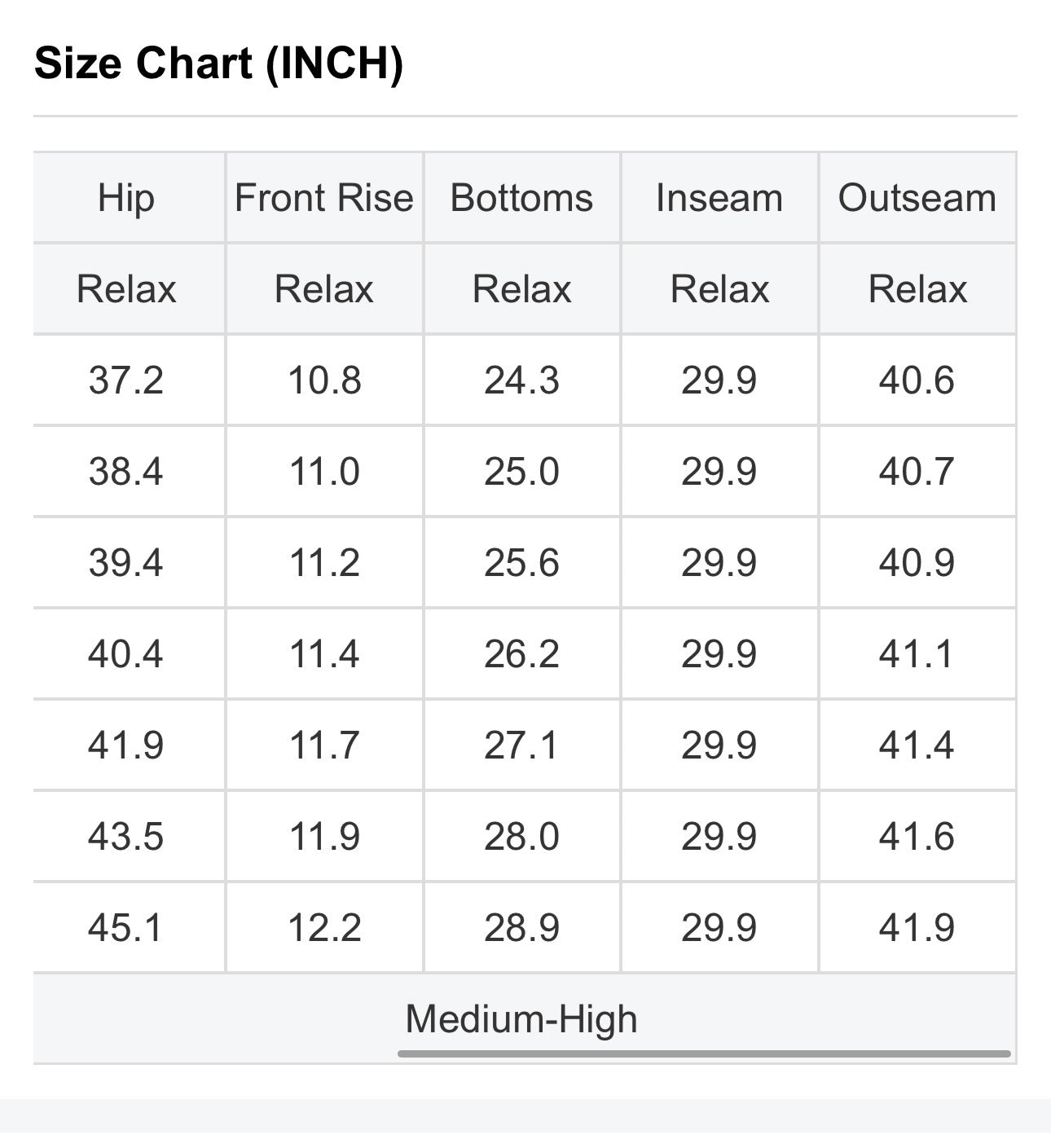Select the Front Rise column header
1051x1148 pixels.
324,198
